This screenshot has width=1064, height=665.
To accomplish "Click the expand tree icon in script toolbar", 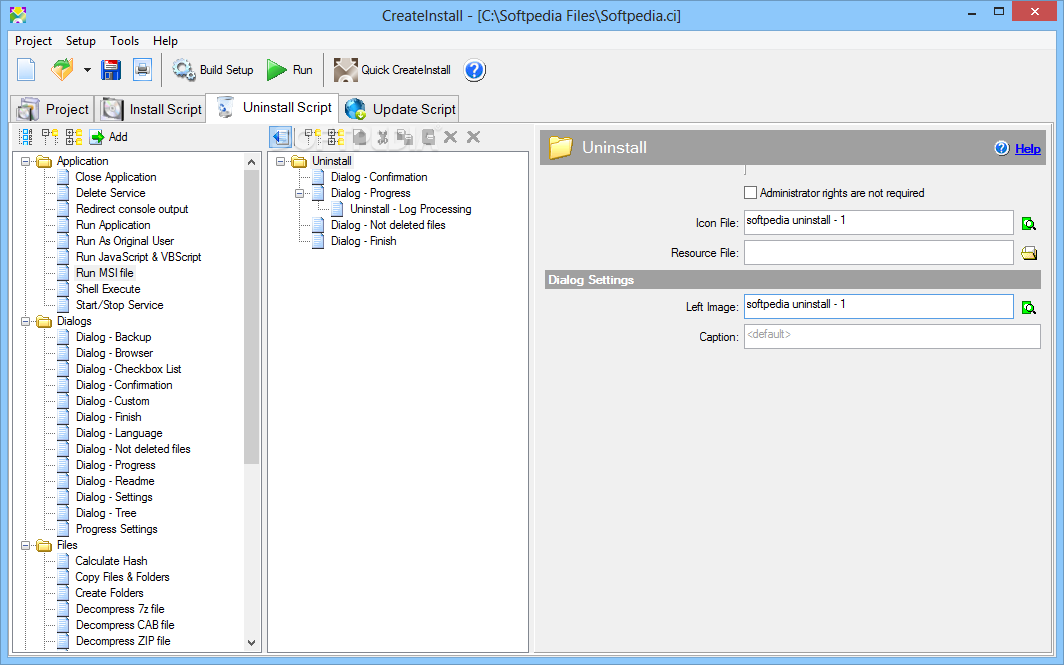I will pos(336,137).
